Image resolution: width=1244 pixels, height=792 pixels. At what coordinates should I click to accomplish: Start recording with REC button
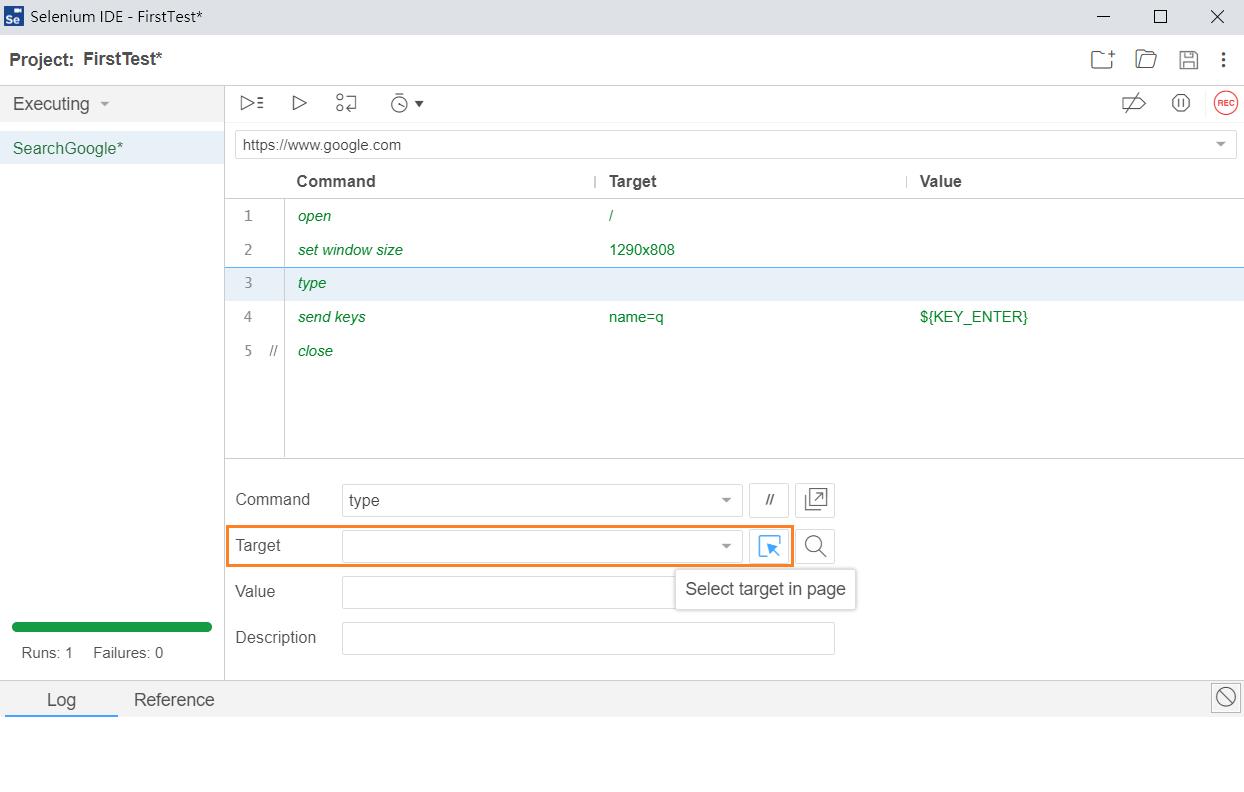click(1225, 103)
